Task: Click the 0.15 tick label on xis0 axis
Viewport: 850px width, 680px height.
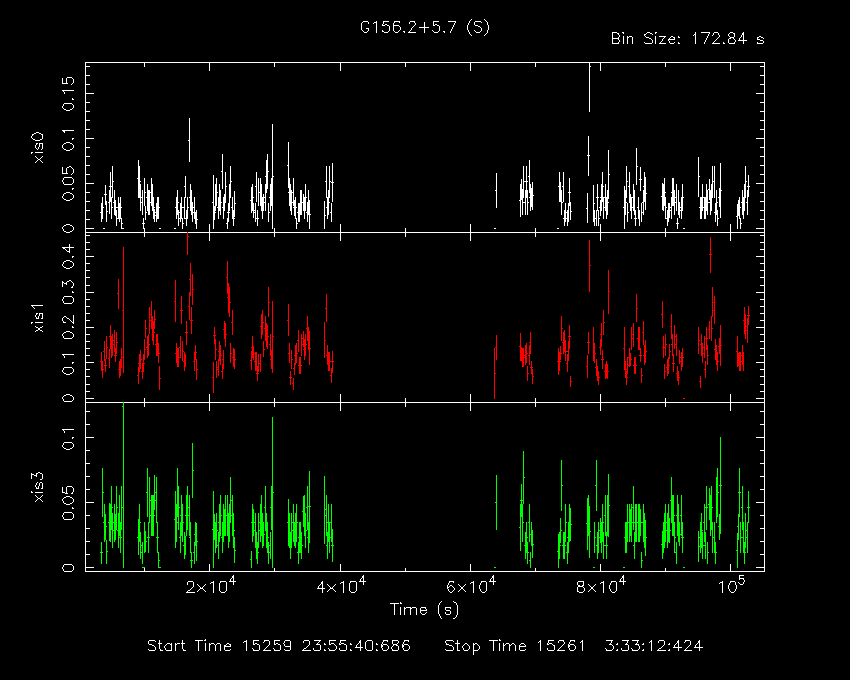Action: coord(68,93)
